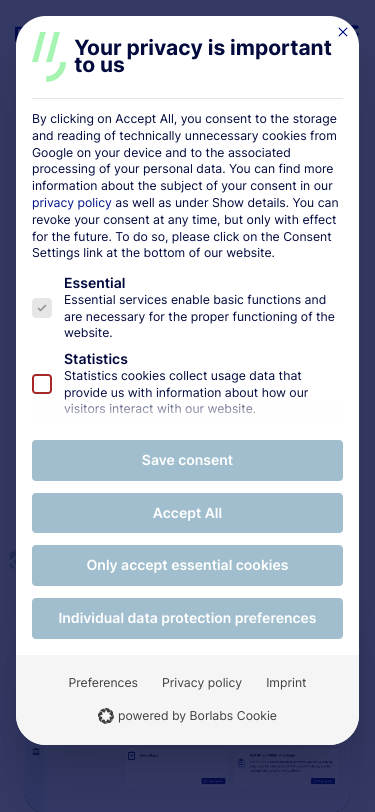Enable the Statistics cookies checkbox
The image size is (375, 812).
(x=42, y=384)
